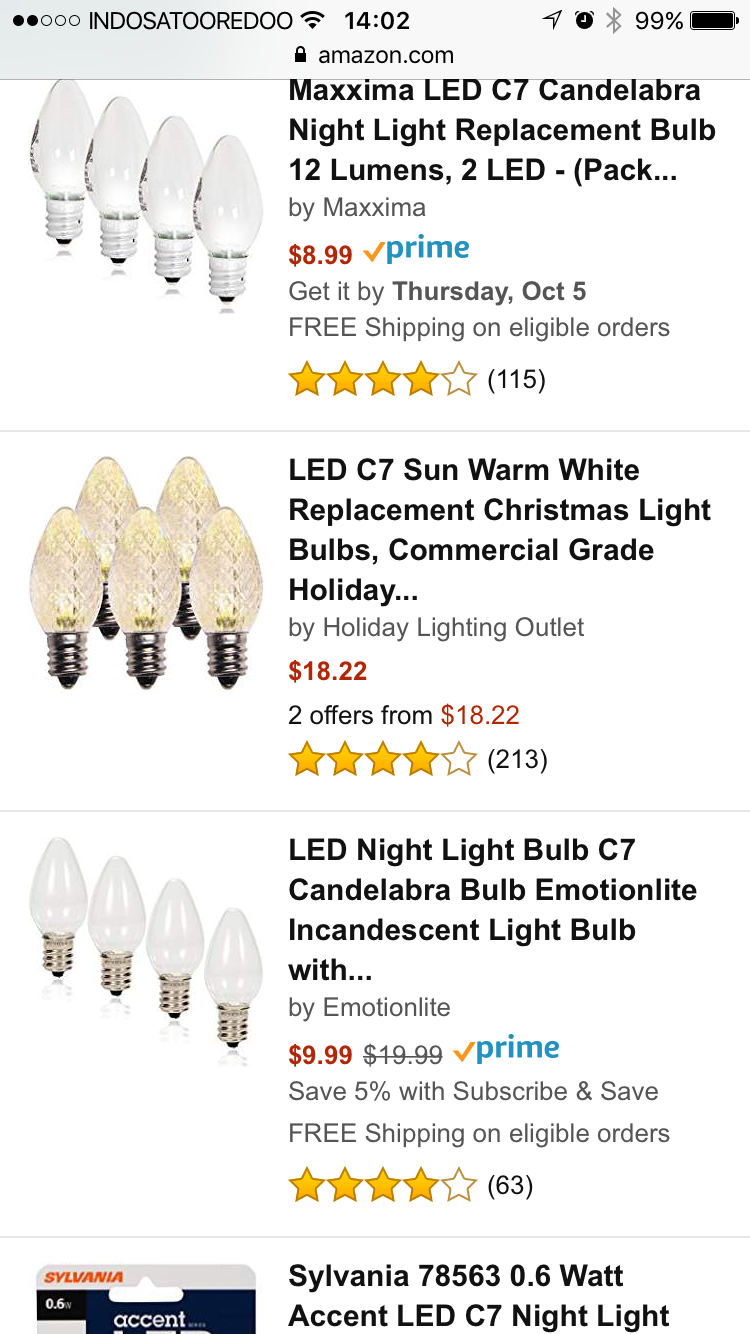Tap the Prime badge next to $8.99

click(416, 251)
